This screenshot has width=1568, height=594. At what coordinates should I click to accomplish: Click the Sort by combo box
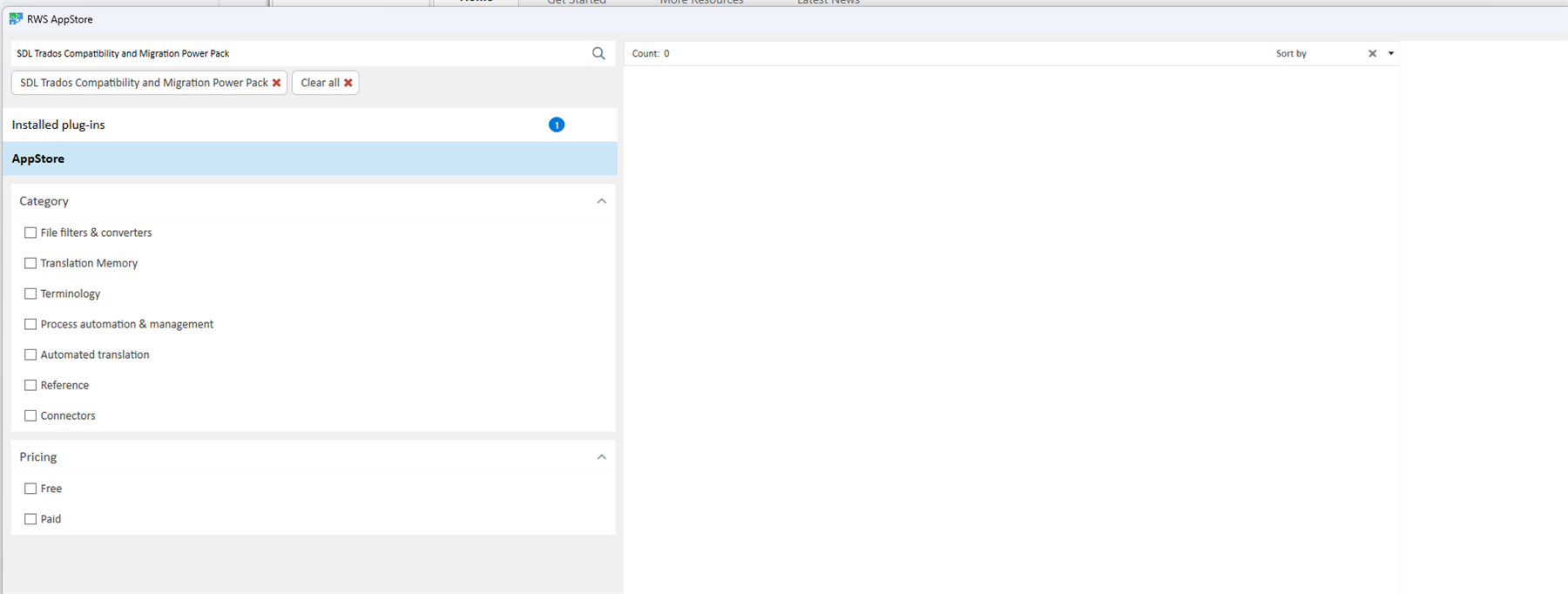click(x=1335, y=53)
